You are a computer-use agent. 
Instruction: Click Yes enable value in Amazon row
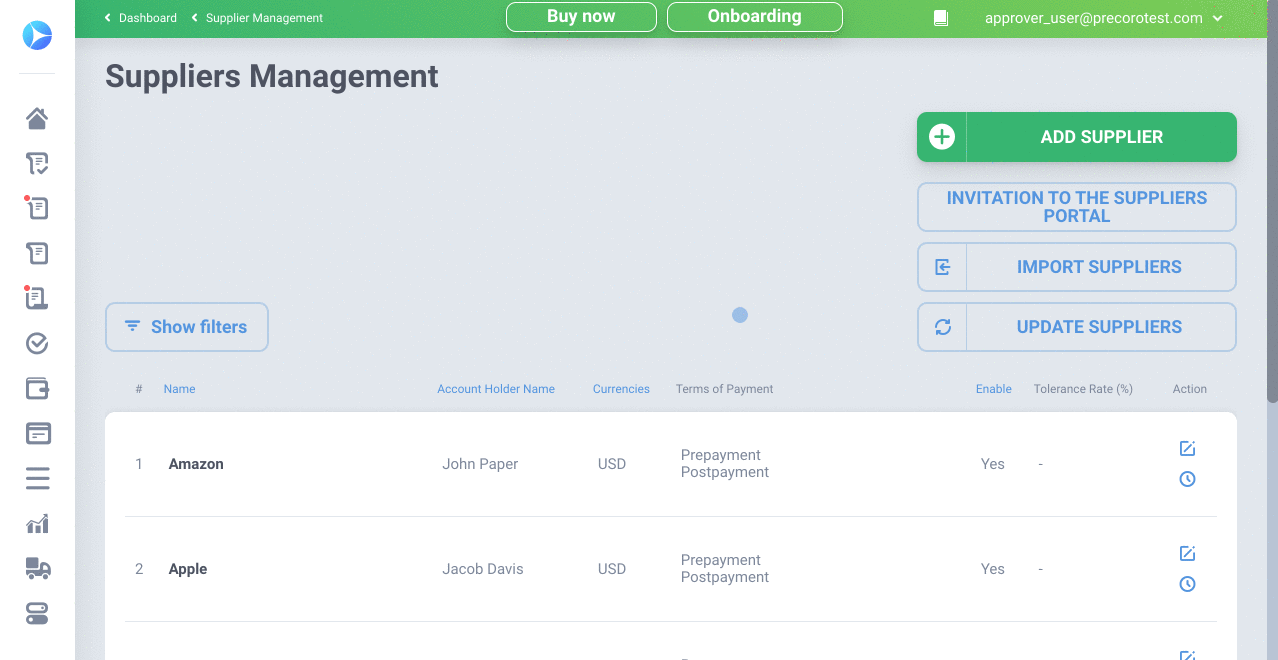coord(993,464)
